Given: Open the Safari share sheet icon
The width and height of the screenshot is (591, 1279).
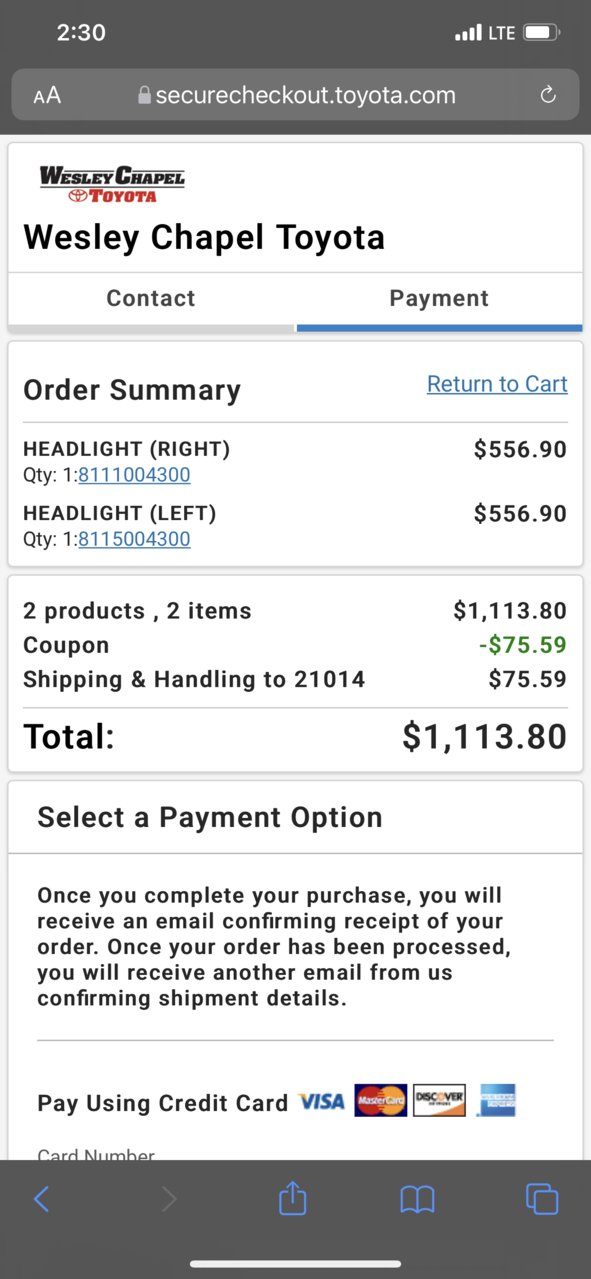Looking at the screenshot, I should [x=292, y=1197].
